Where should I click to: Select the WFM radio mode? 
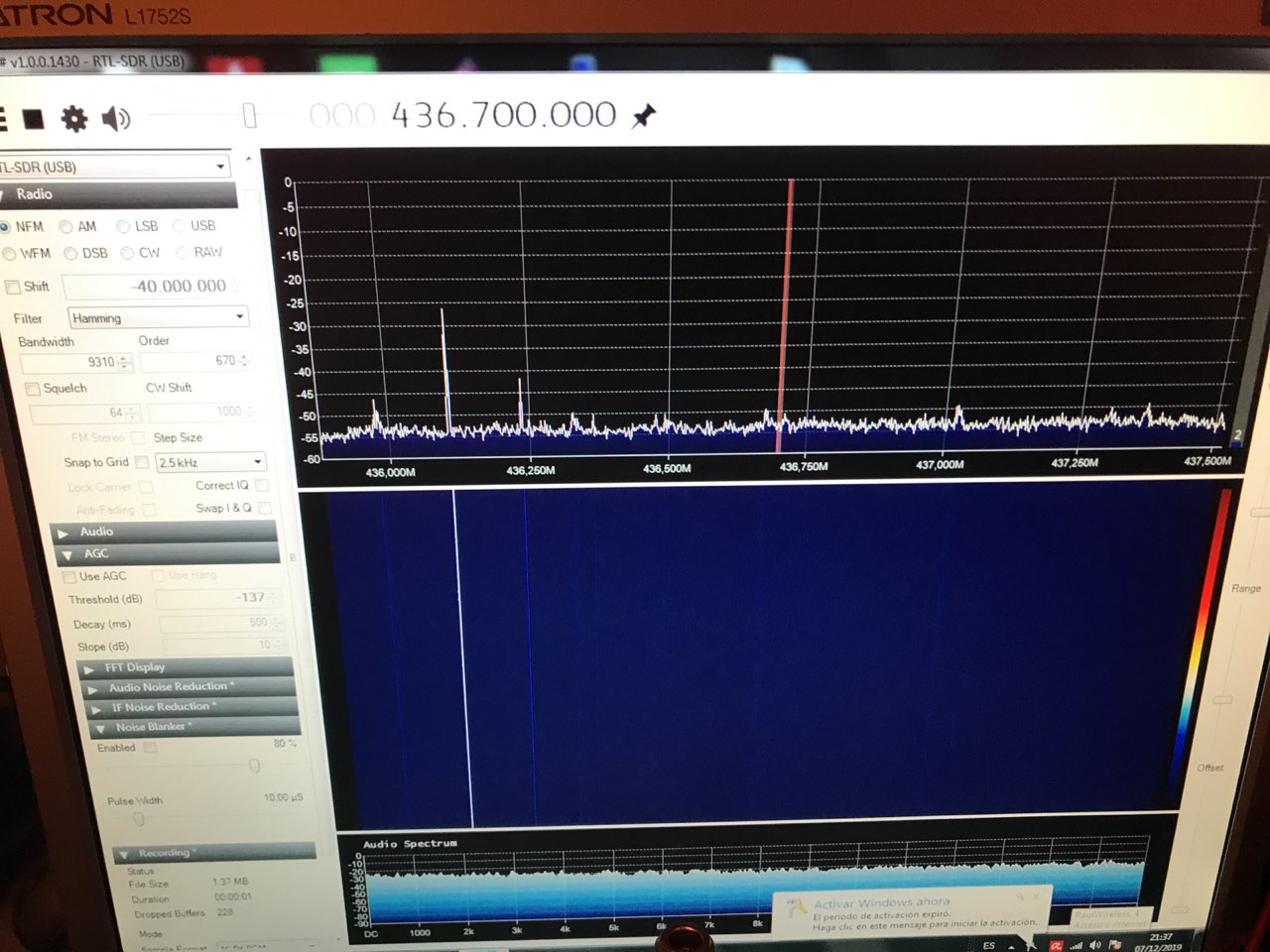[10, 254]
